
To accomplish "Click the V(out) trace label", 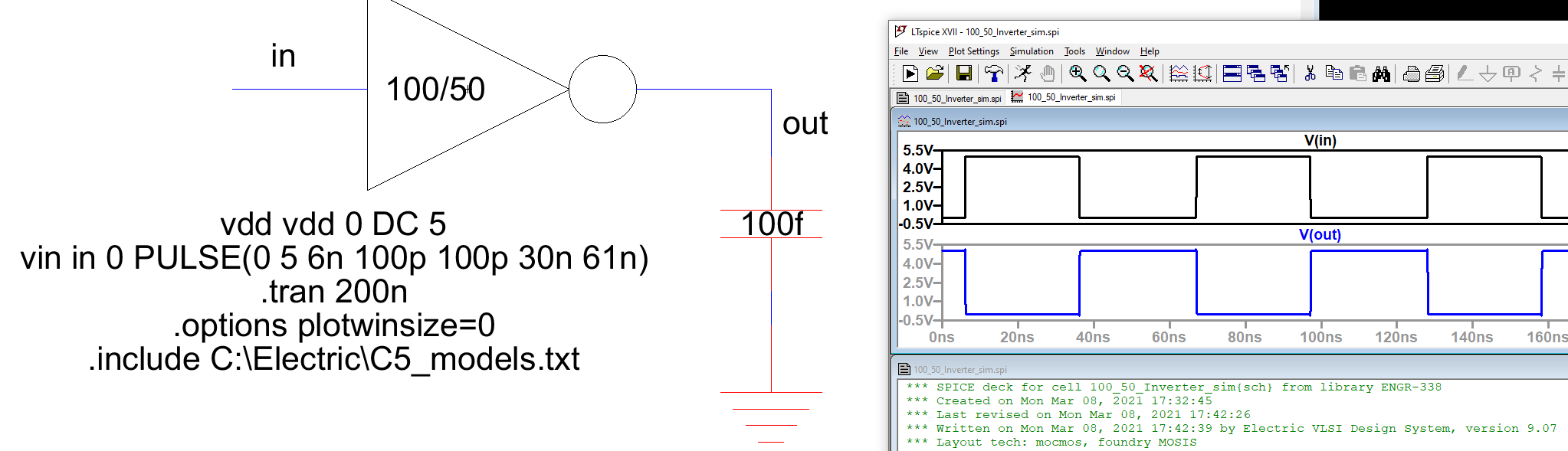I will click(x=1320, y=235).
